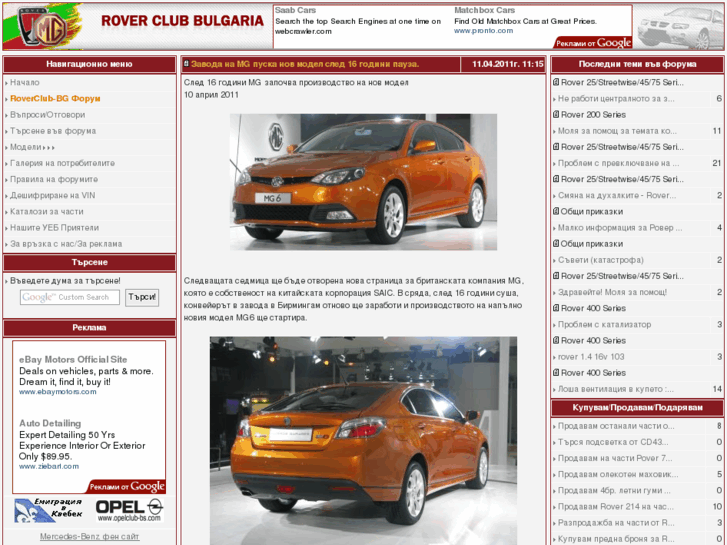Open topic Съвети (катастрофа)

[600, 260]
